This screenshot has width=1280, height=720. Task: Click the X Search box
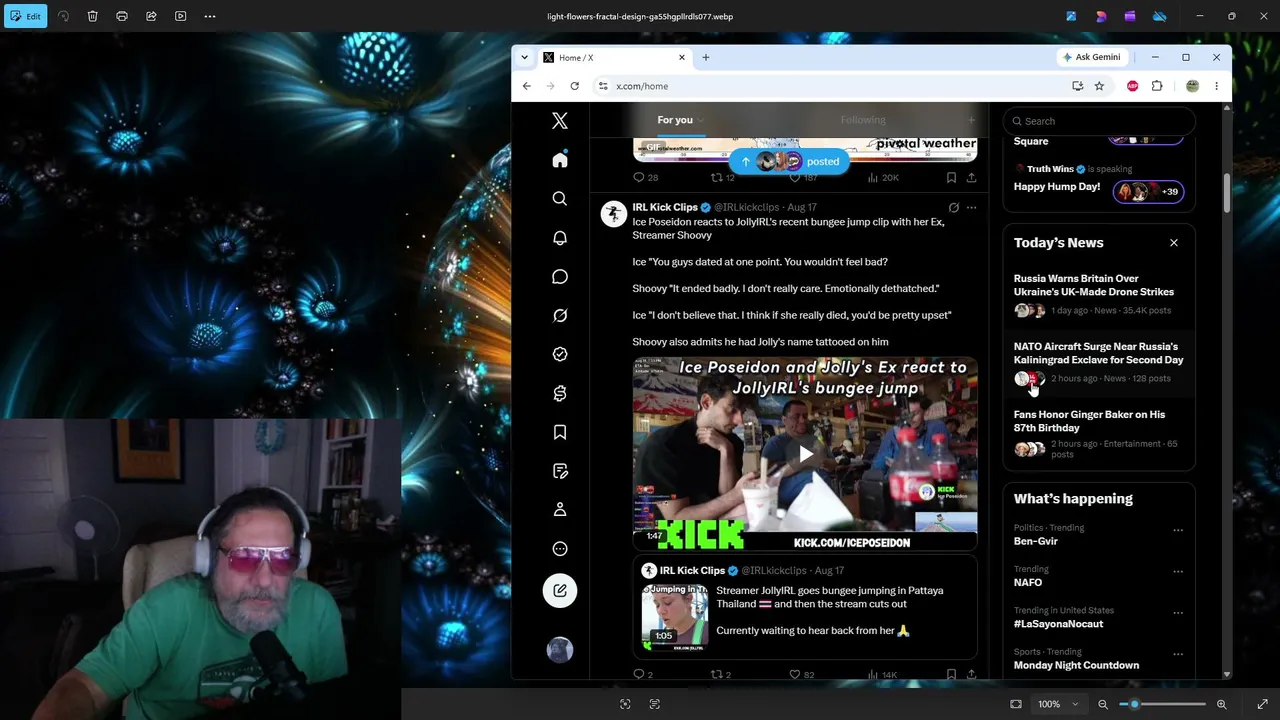point(1099,121)
